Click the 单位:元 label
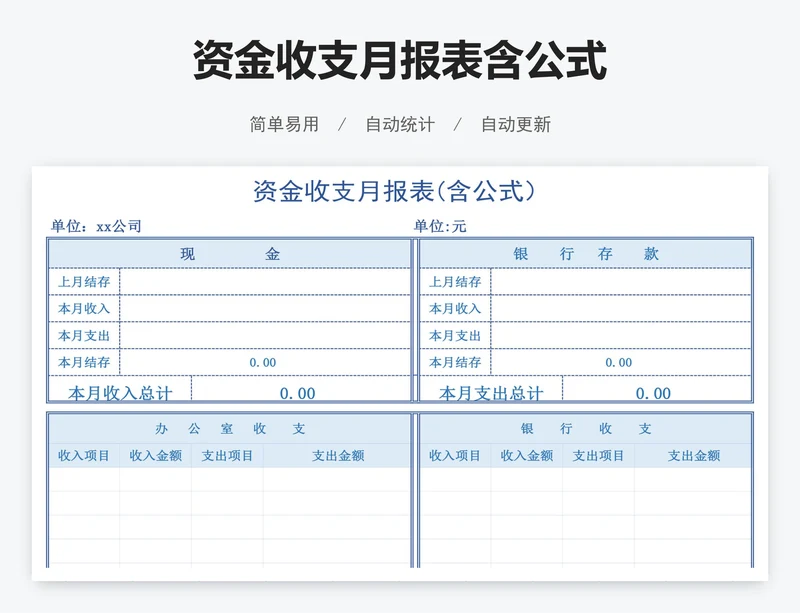The height and width of the screenshot is (613, 800). click(x=440, y=226)
